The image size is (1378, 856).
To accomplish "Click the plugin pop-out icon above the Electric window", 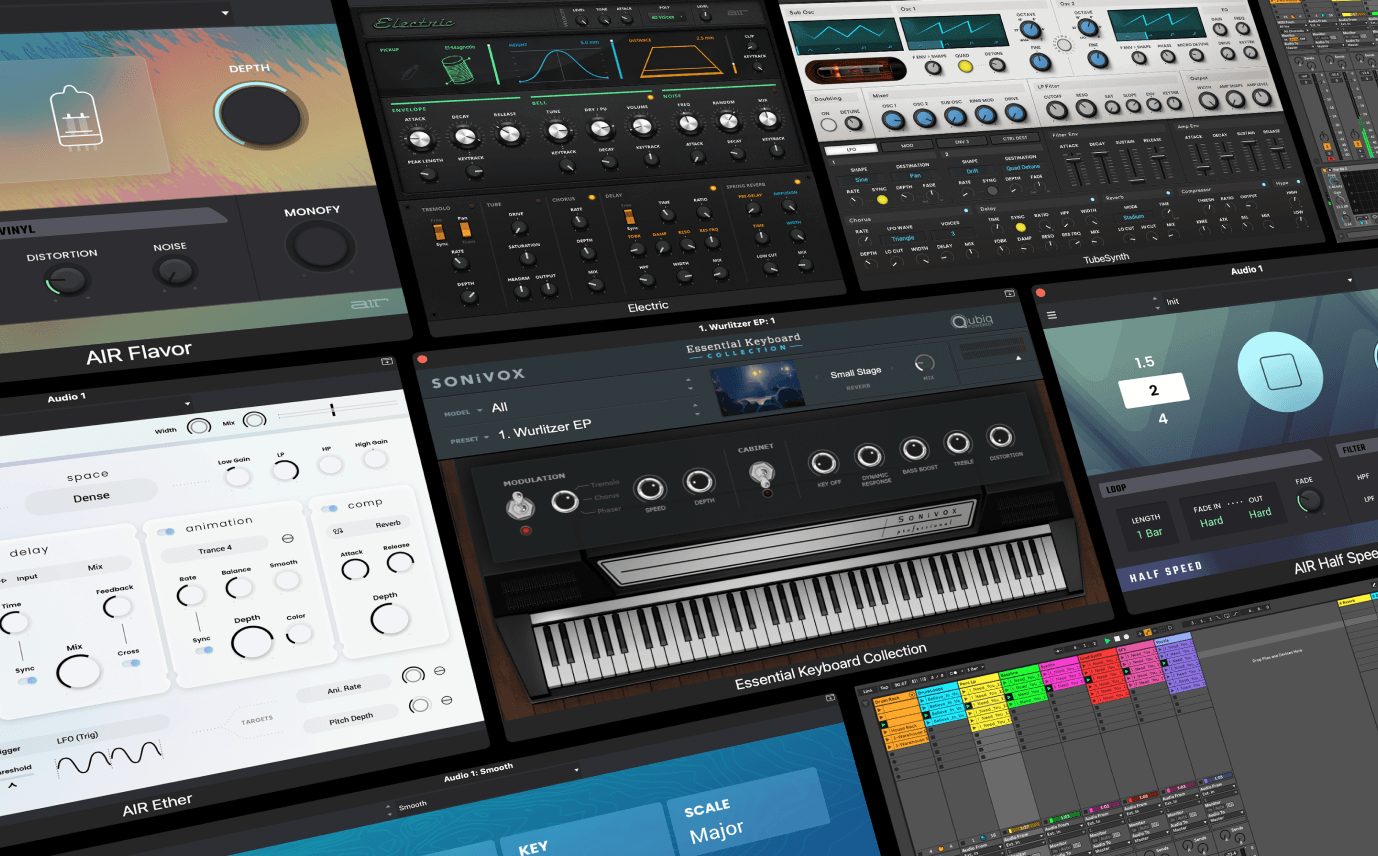I will 1009,294.
